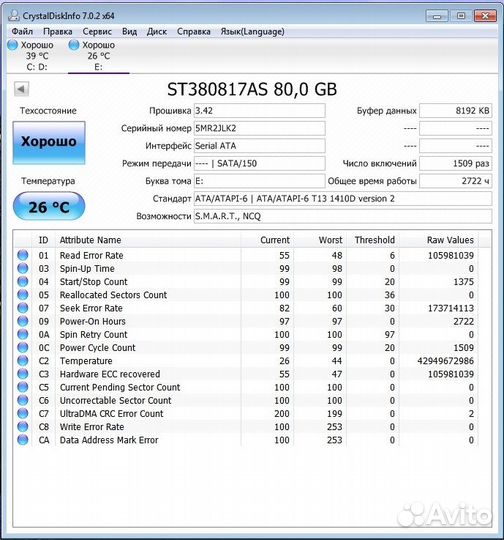
Task: Click status circle icon for Seek Error Rate
Action: click(x=23, y=308)
